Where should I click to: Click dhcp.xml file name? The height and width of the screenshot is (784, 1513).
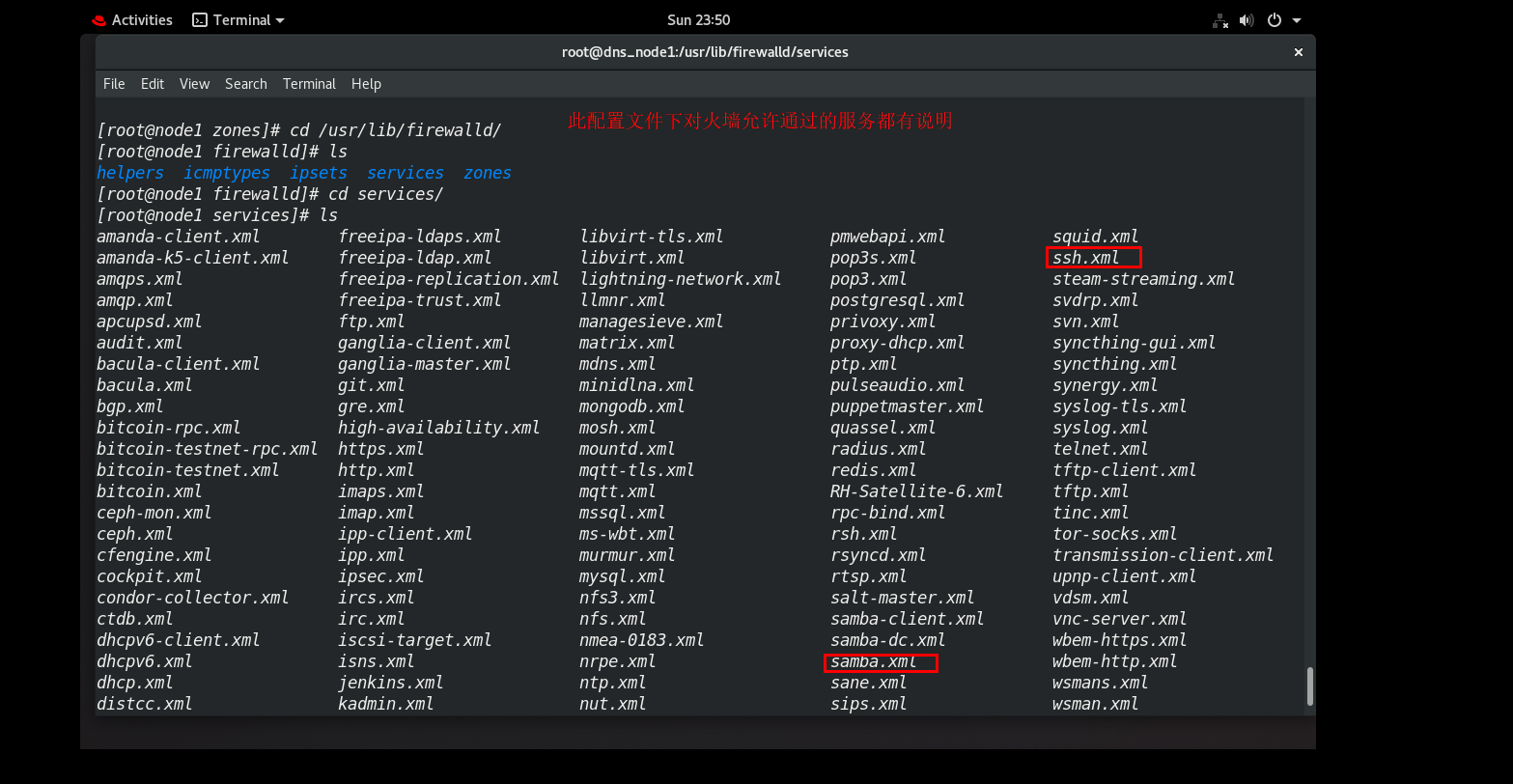tap(135, 683)
